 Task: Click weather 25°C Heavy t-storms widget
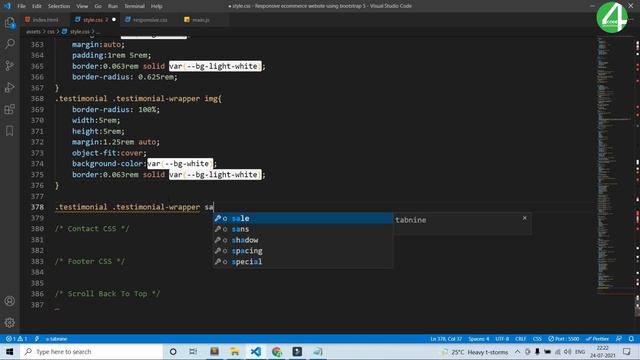click(x=474, y=352)
